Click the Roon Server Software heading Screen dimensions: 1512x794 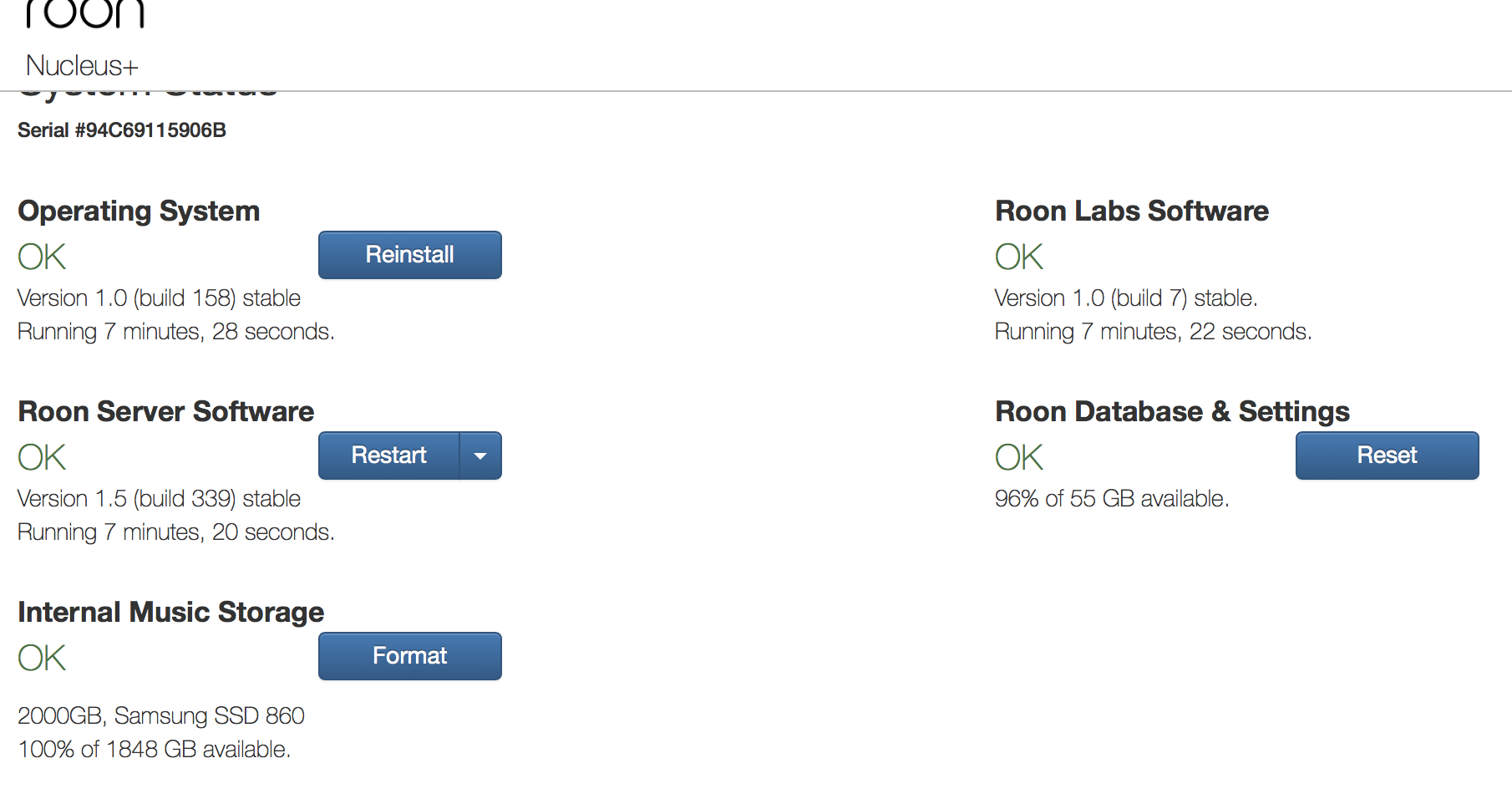click(x=166, y=411)
